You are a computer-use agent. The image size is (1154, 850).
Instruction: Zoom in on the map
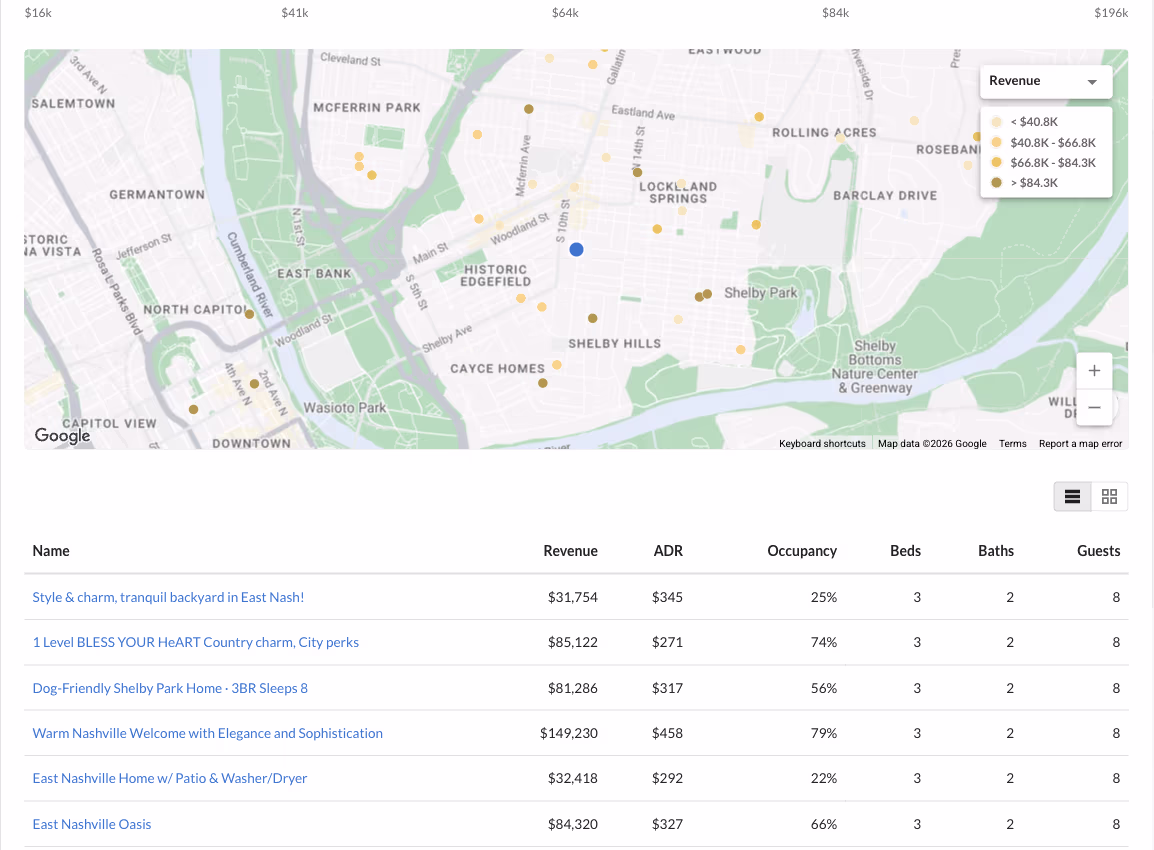tap(1094, 371)
